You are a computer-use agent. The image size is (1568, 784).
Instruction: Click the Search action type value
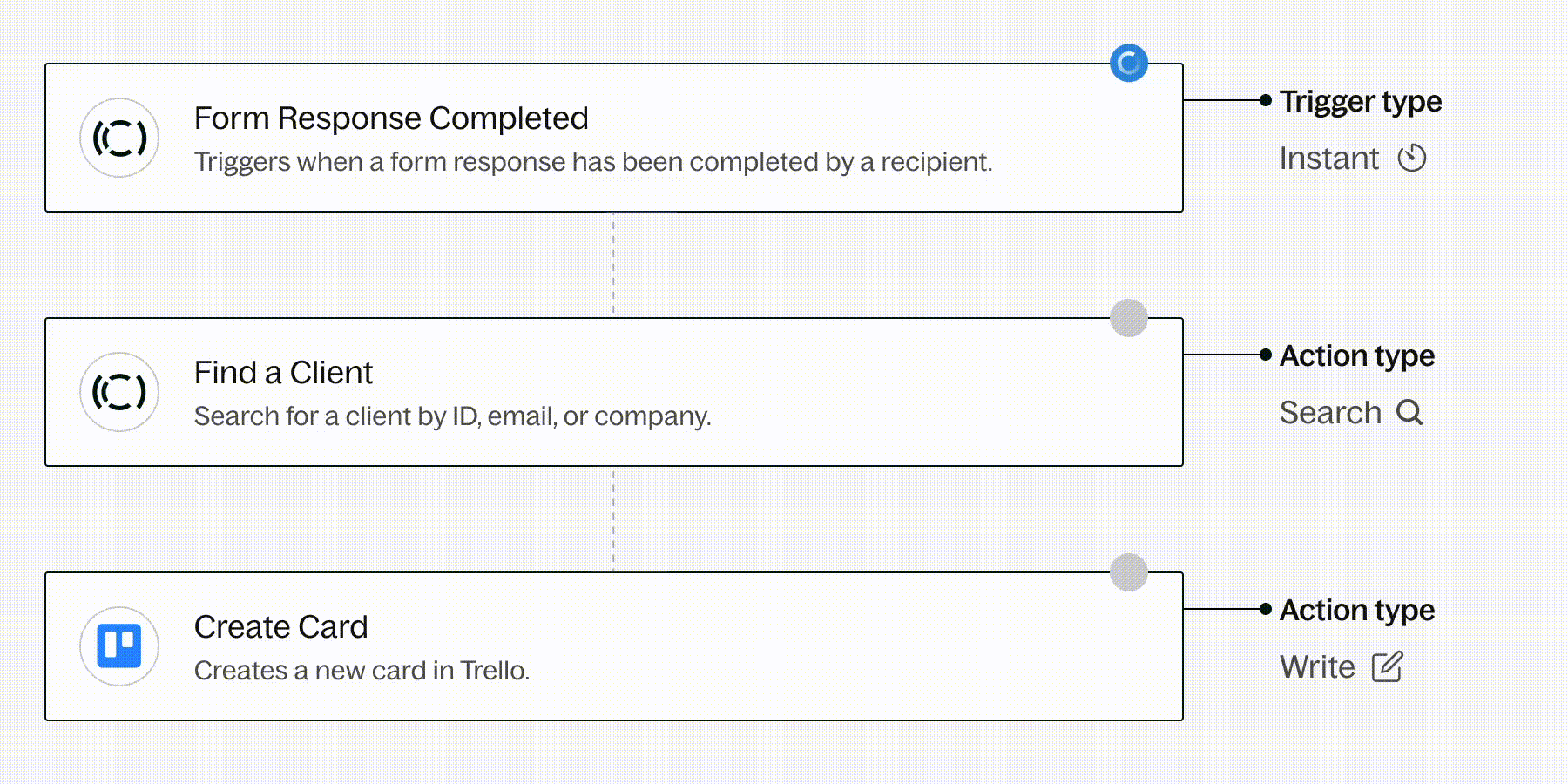(x=1330, y=413)
